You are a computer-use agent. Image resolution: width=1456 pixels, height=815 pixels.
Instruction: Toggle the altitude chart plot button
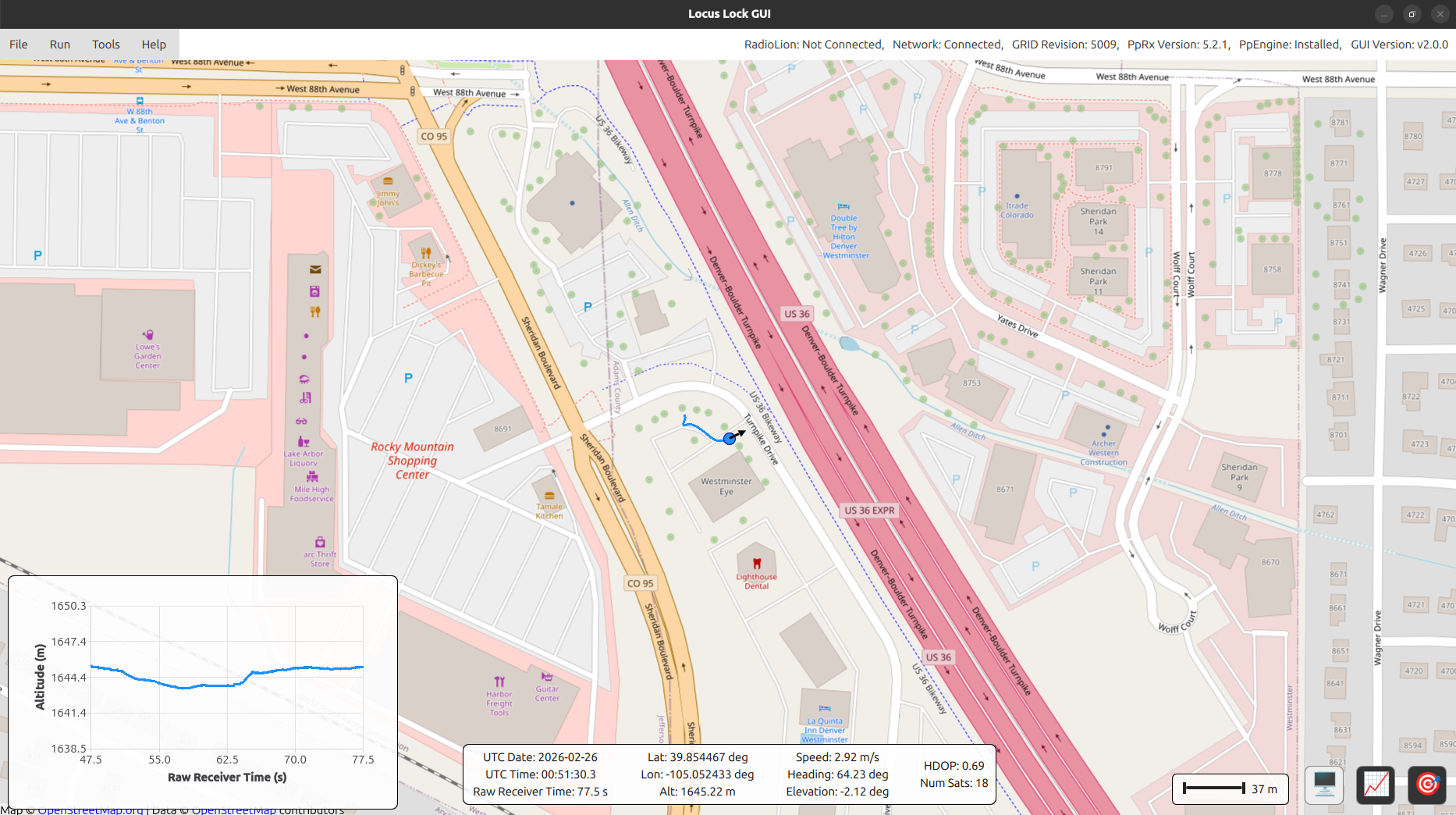(x=1376, y=784)
